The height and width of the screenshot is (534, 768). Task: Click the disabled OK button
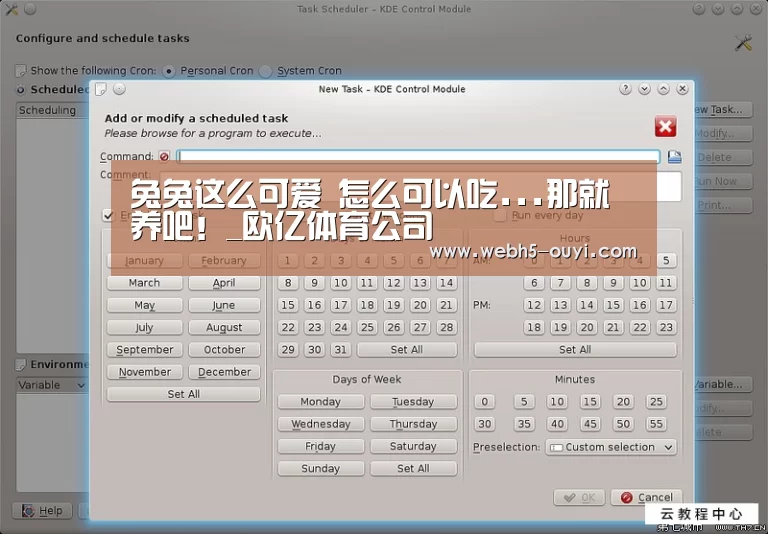579,498
